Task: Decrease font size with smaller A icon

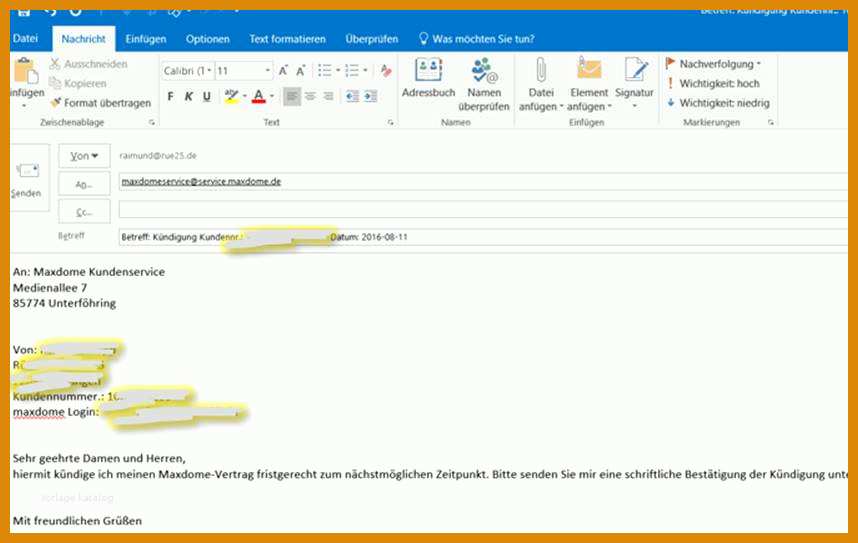Action: tap(300, 71)
